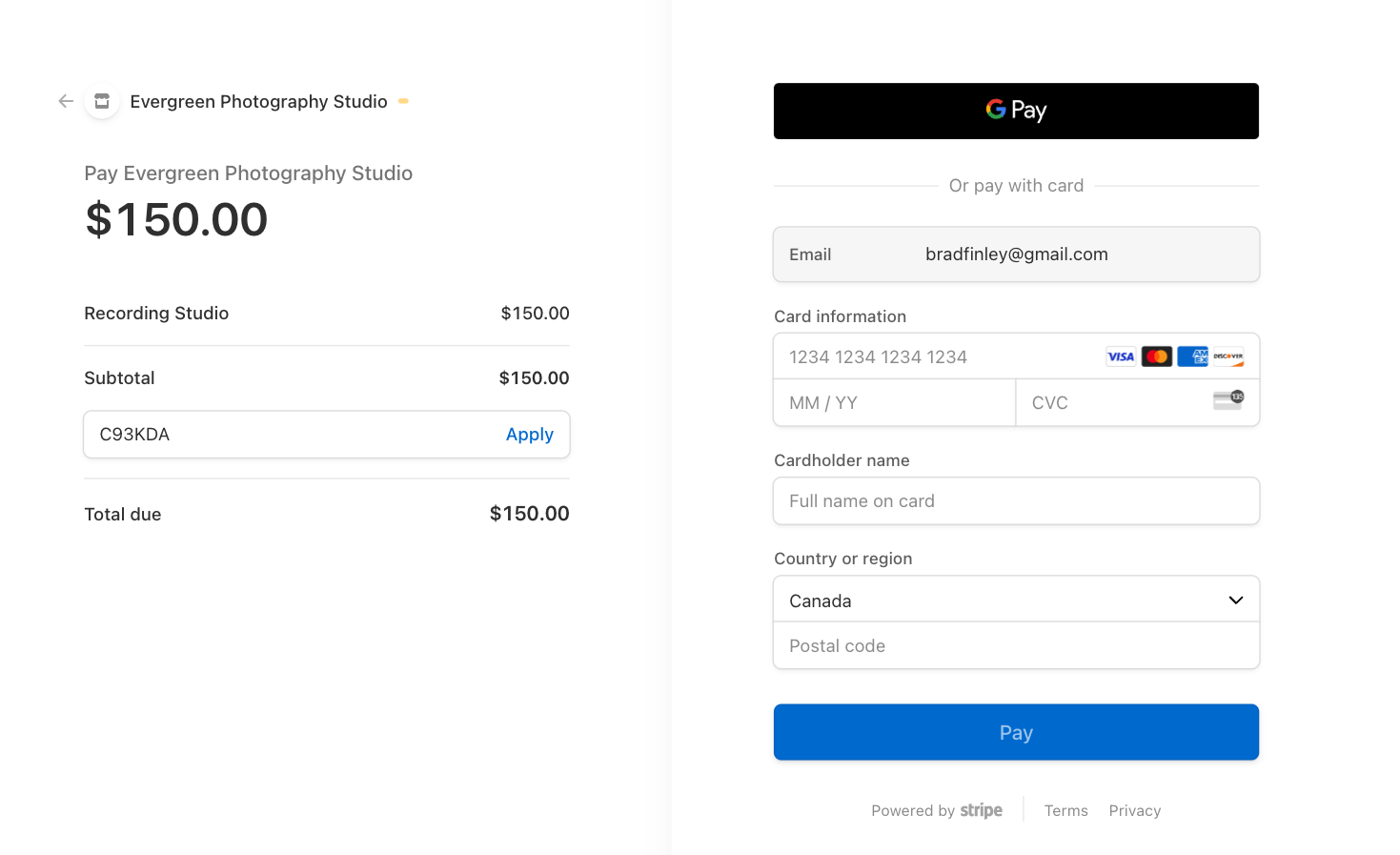
Task: Click the American Express icon
Action: (1192, 356)
